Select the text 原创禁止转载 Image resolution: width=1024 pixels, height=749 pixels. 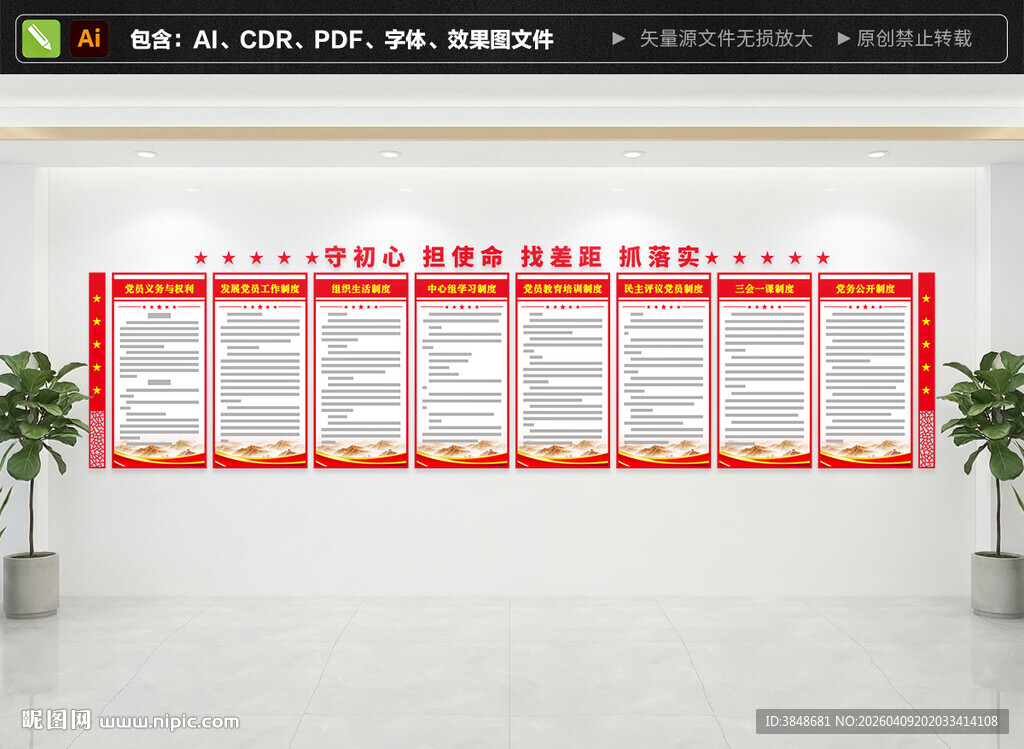(x=914, y=39)
